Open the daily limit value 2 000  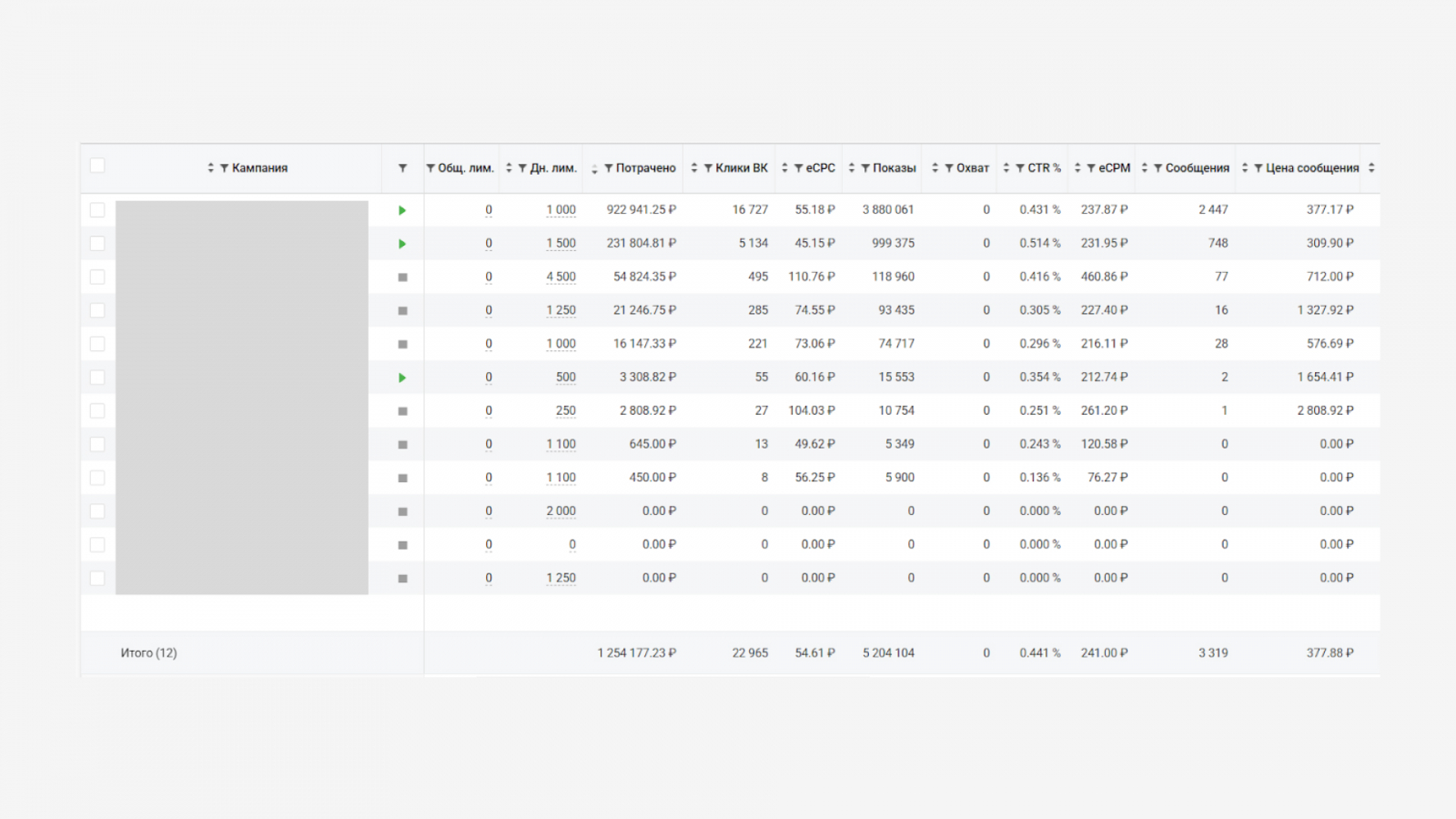(x=561, y=511)
